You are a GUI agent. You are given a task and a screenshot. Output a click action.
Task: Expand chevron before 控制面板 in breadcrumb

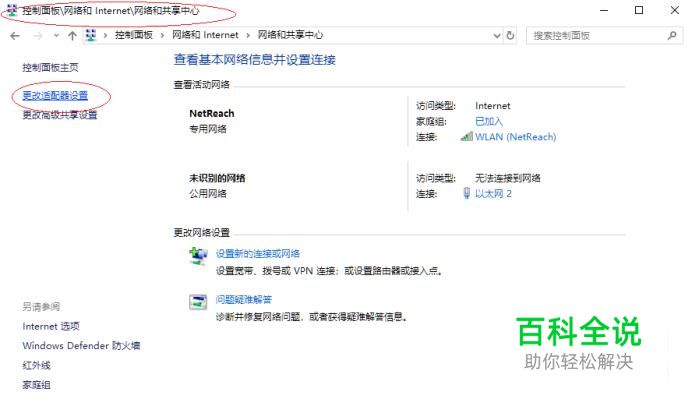pos(105,35)
